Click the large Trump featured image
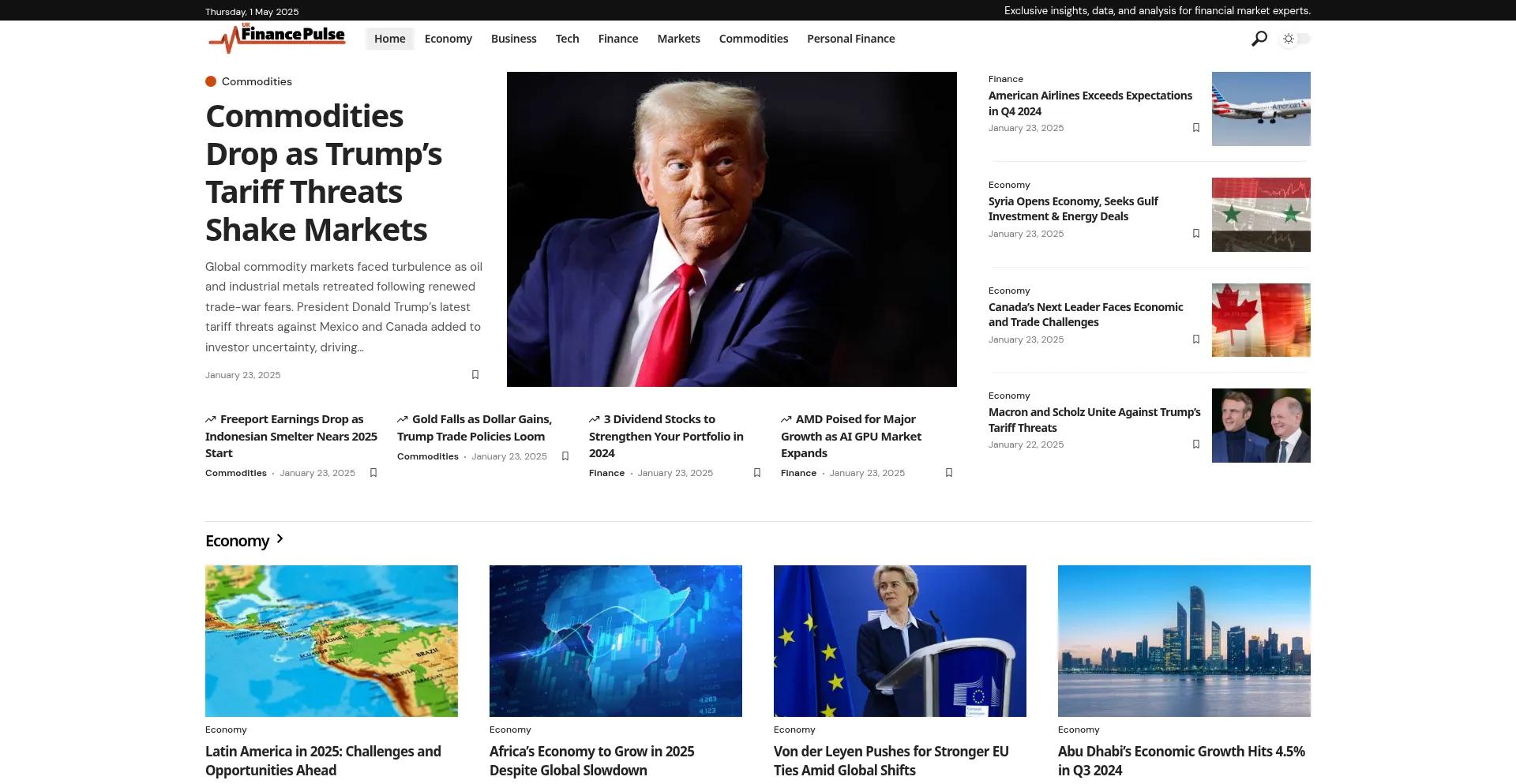The width and height of the screenshot is (1516, 784). pos(732,229)
